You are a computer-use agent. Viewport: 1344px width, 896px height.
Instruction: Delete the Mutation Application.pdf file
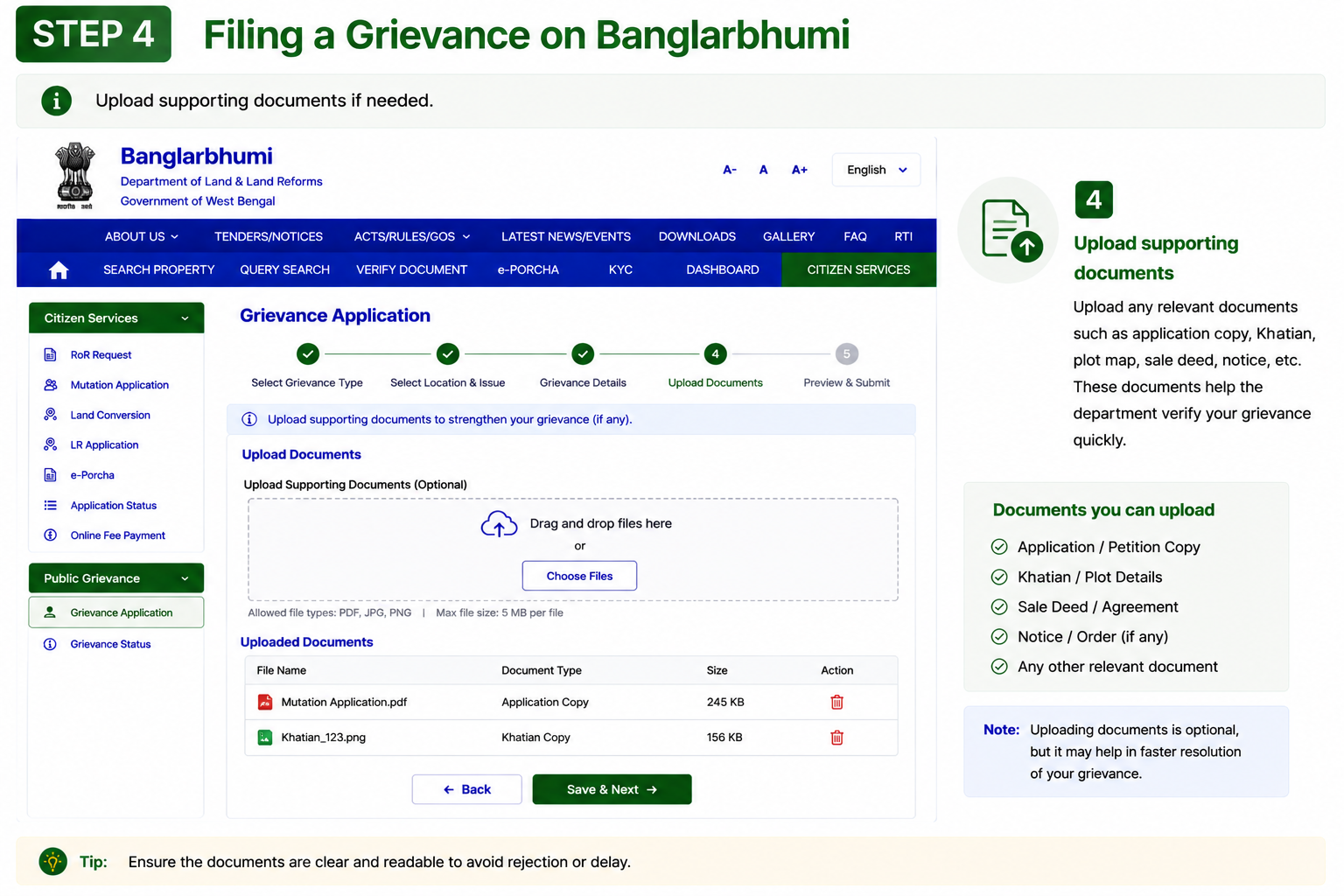click(x=836, y=702)
